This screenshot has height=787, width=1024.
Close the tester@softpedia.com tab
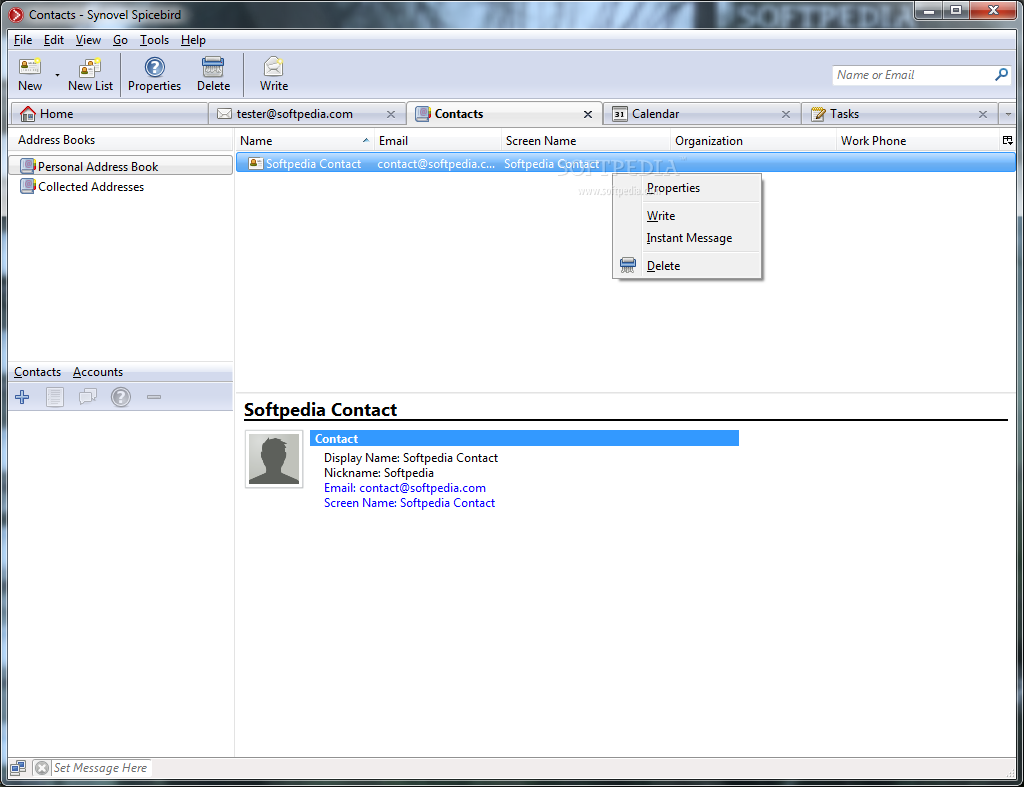[x=391, y=114]
